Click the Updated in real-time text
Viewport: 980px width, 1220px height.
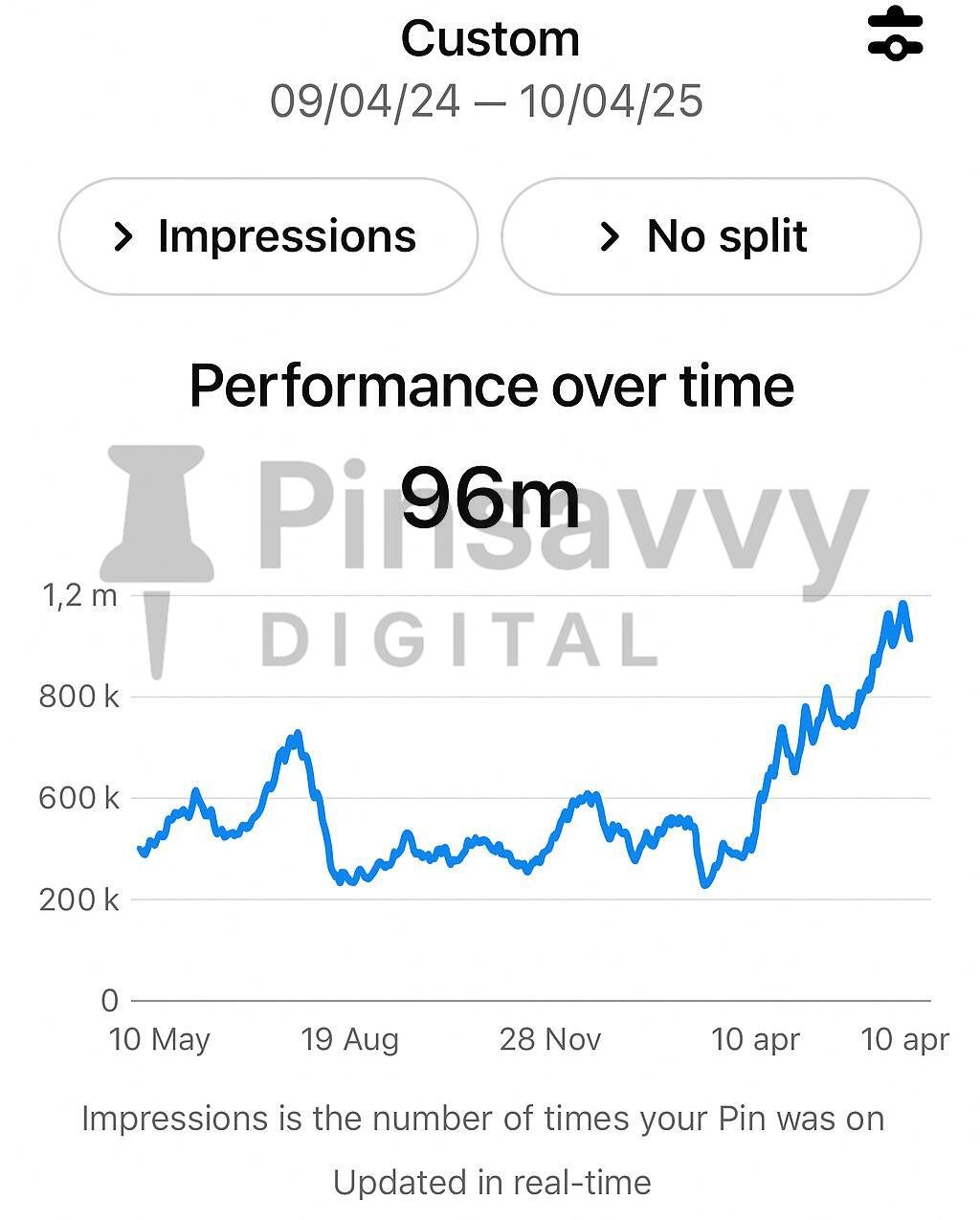[x=491, y=1183]
